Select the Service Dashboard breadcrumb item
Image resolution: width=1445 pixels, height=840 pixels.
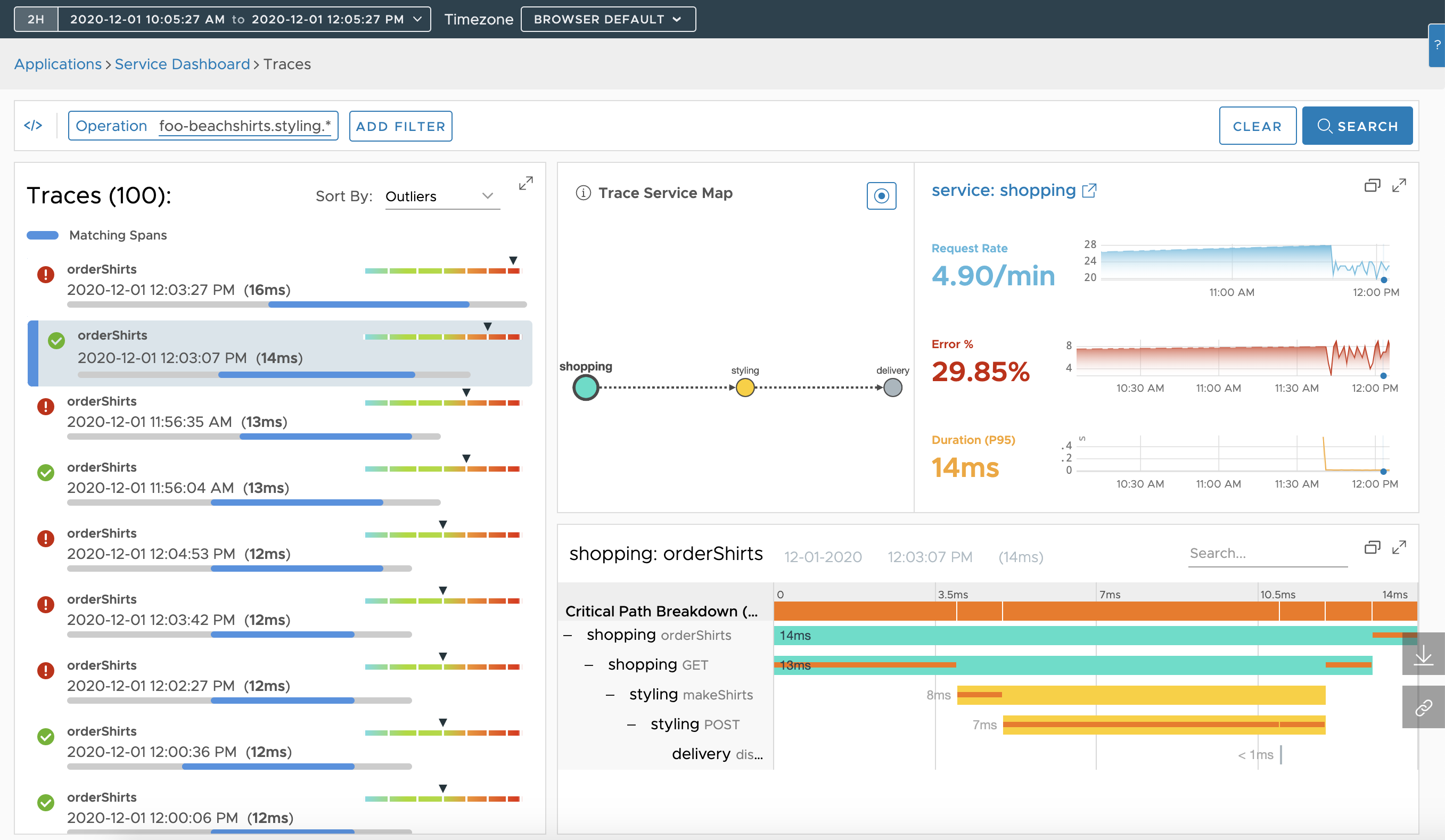click(183, 64)
